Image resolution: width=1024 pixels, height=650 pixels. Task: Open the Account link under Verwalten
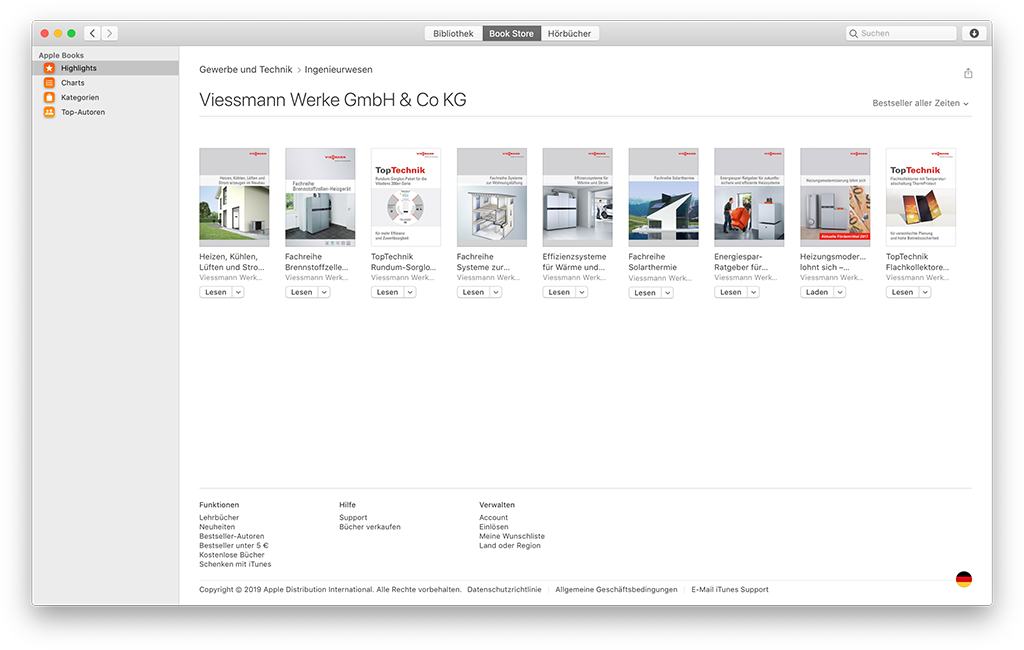pyautogui.click(x=494, y=517)
